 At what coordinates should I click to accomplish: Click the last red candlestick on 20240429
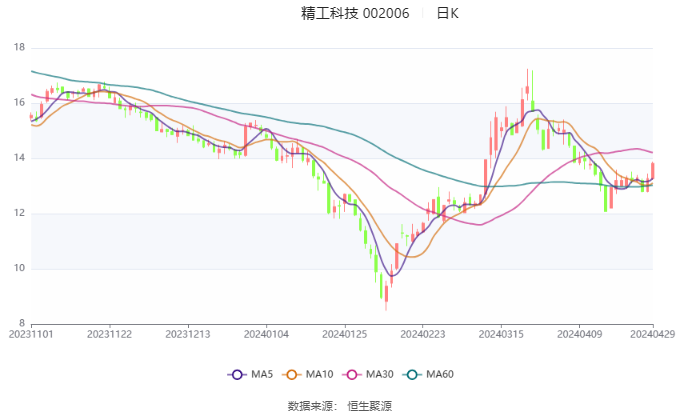click(x=652, y=170)
